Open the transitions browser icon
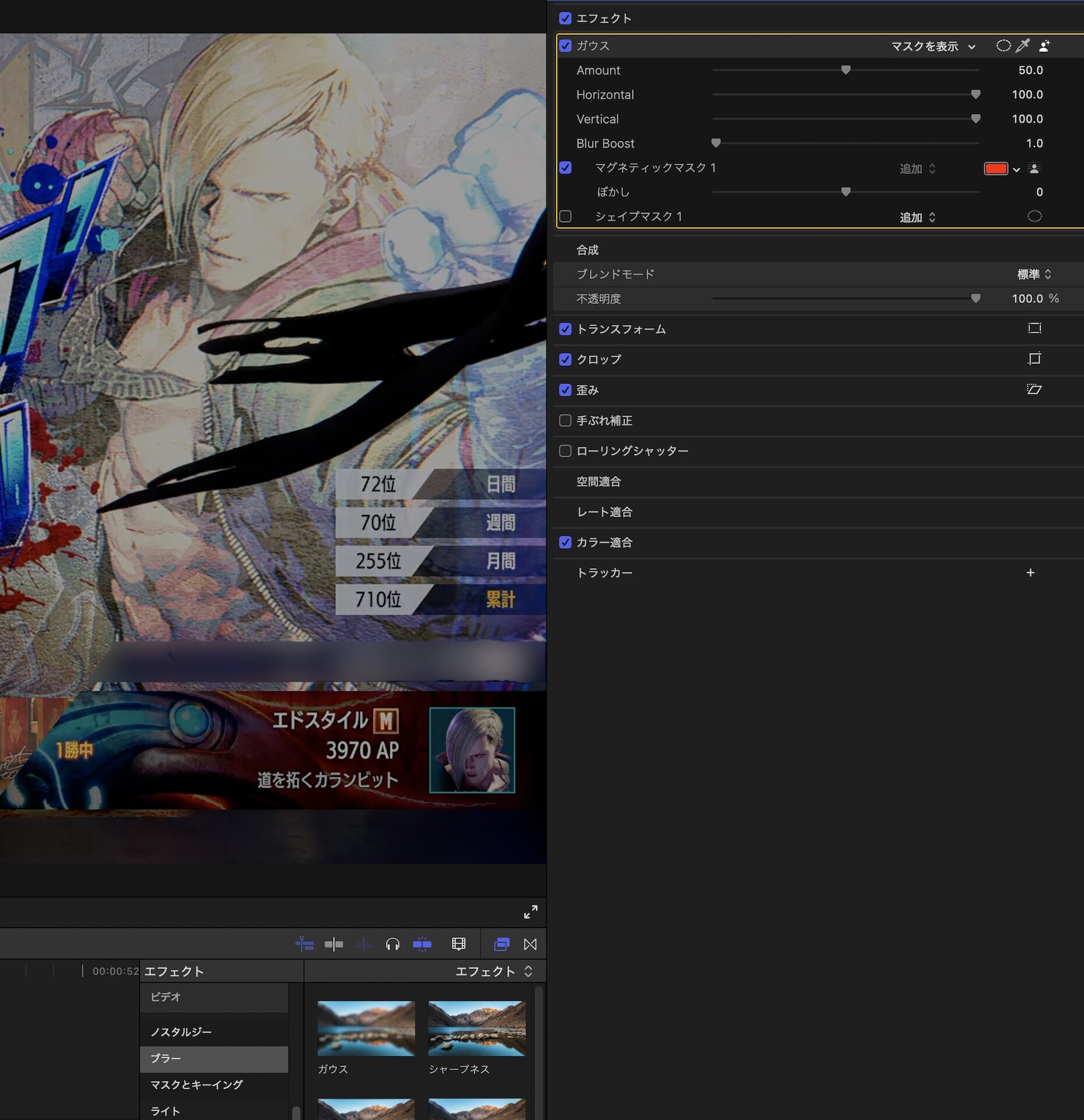Screen dimensions: 1084x1120 tap(531, 944)
